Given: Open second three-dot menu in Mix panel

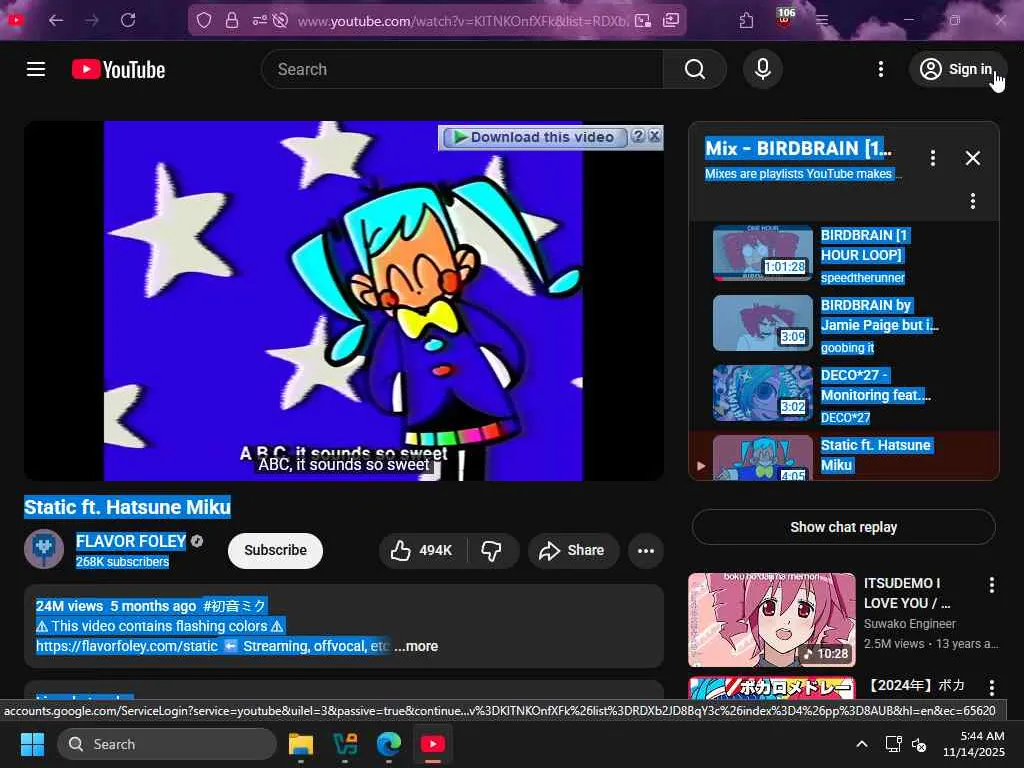Looking at the screenshot, I should point(972,200).
